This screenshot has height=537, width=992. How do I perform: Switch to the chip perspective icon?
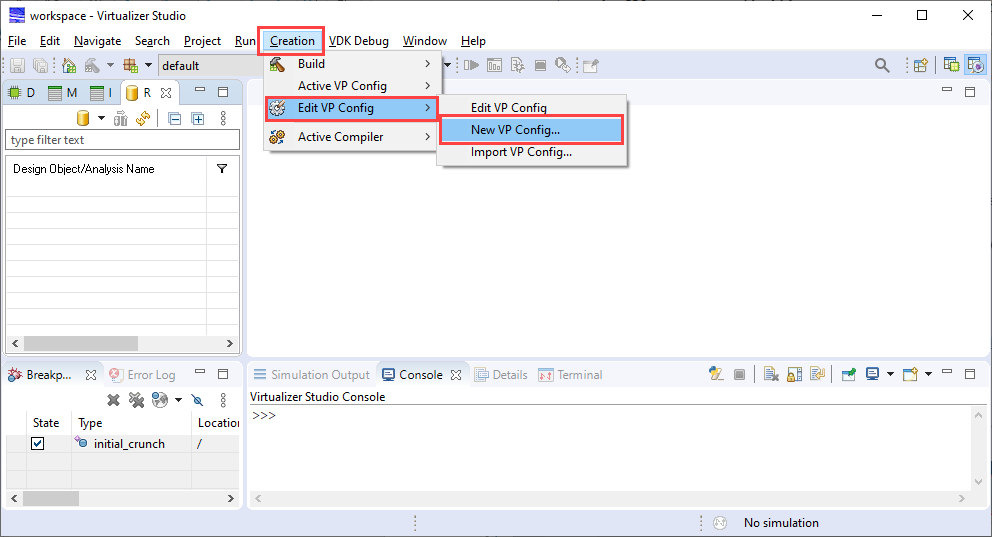(x=951, y=65)
